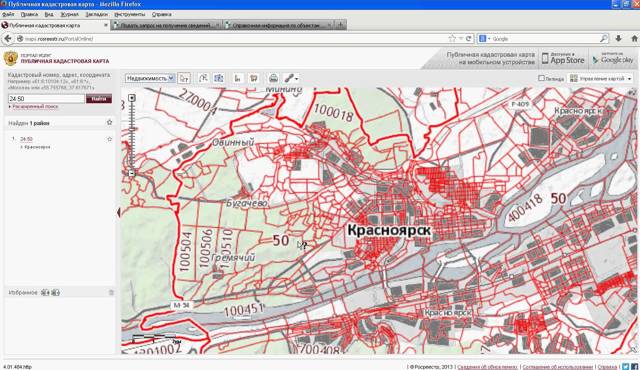Click the 100451 cadastral block label on map
The width and height of the screenshot is (640, 370).
[244, 310]
